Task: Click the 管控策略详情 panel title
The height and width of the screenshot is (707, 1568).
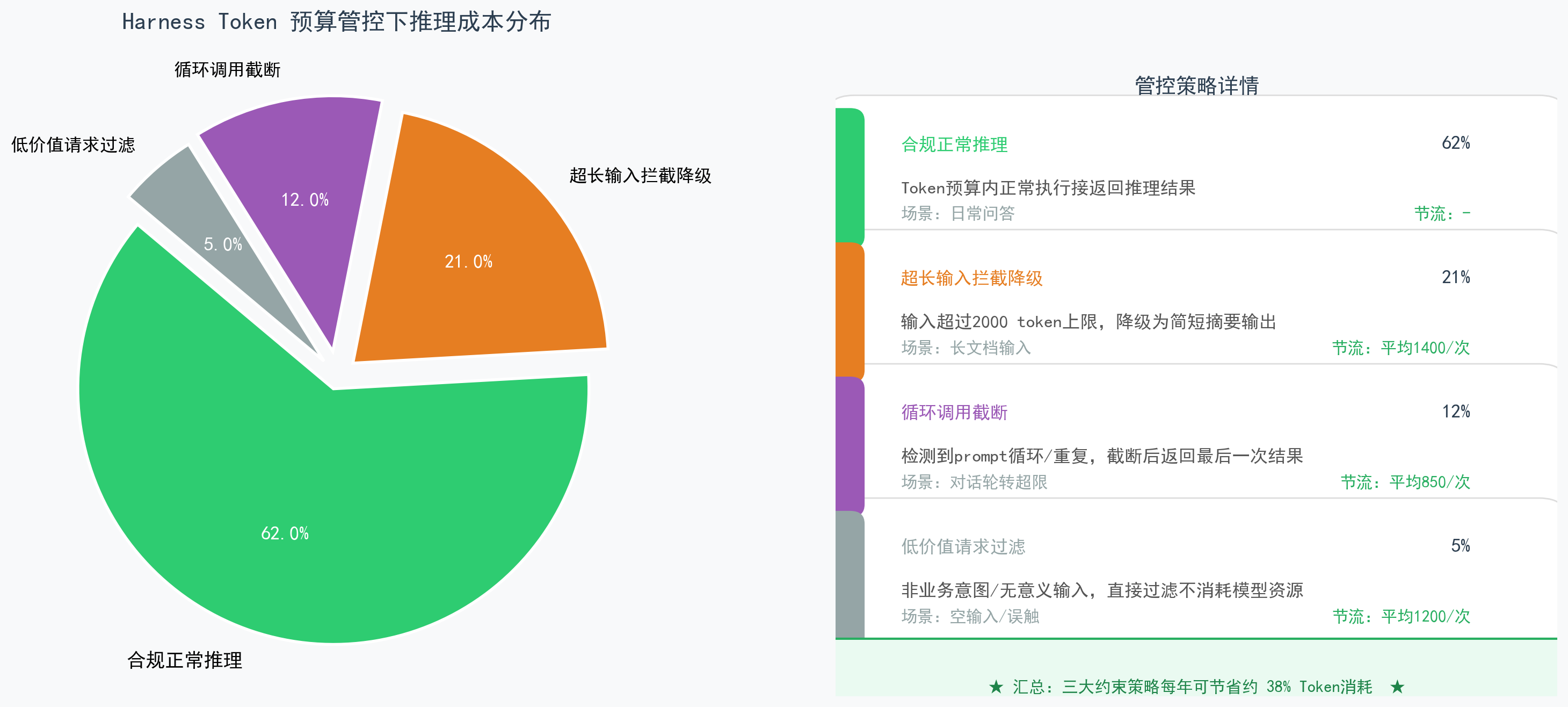Action: 1196,85
